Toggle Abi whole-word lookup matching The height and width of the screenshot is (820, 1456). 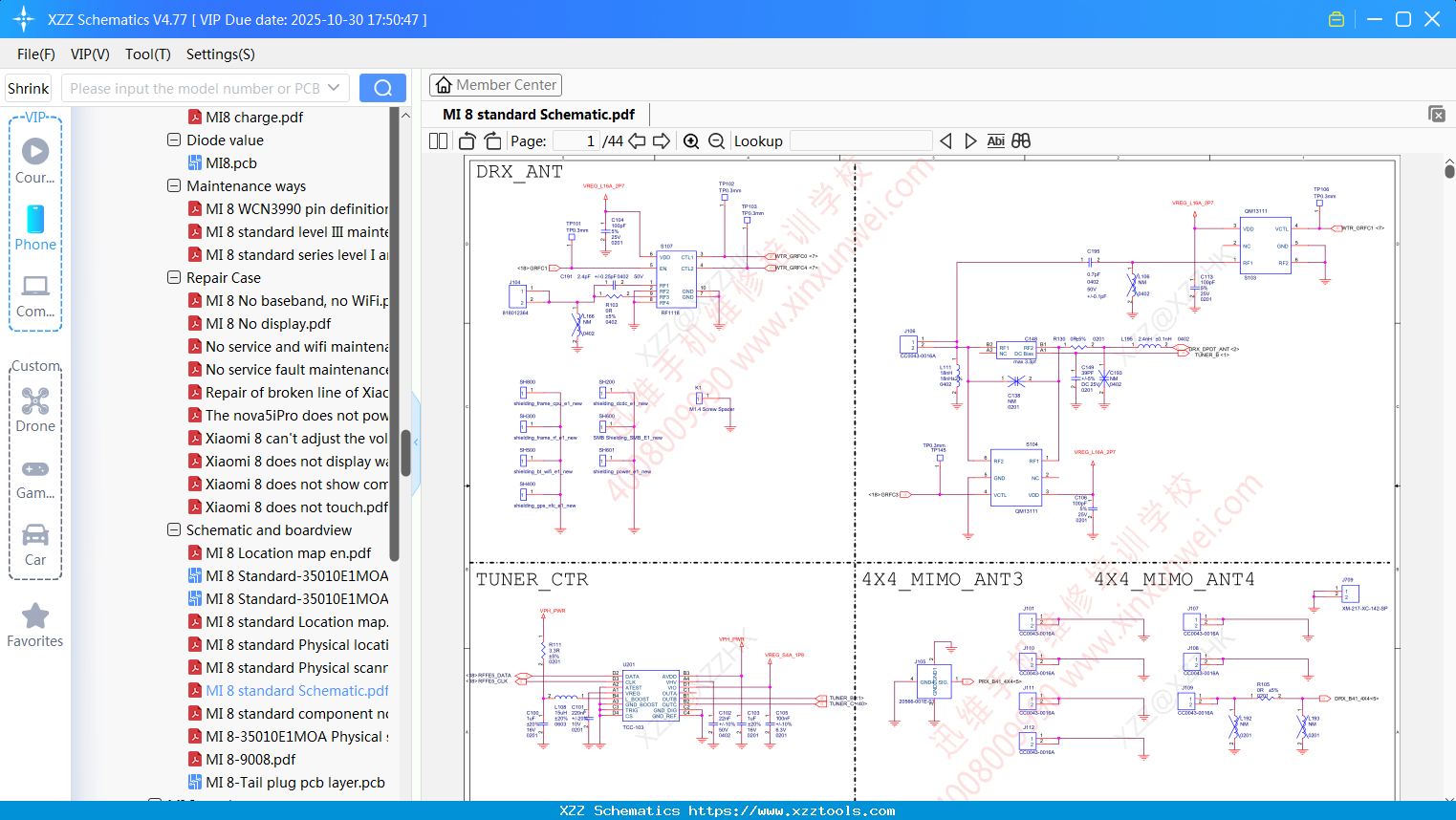[x=996, y=140]
